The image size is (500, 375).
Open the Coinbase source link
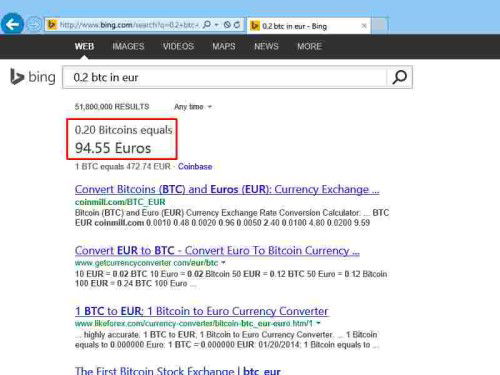pyautogui.click(x=195, y=166)
